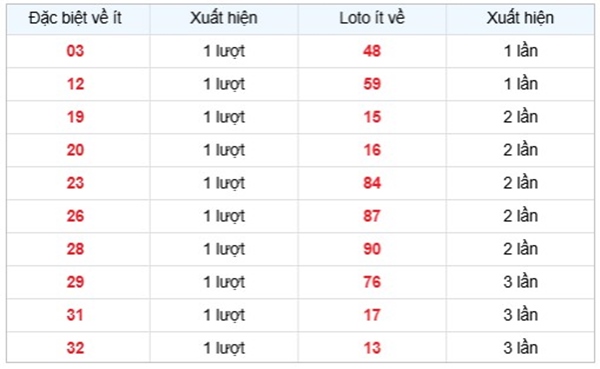Click the '3 lần' cell beside 17

(520, 315)
